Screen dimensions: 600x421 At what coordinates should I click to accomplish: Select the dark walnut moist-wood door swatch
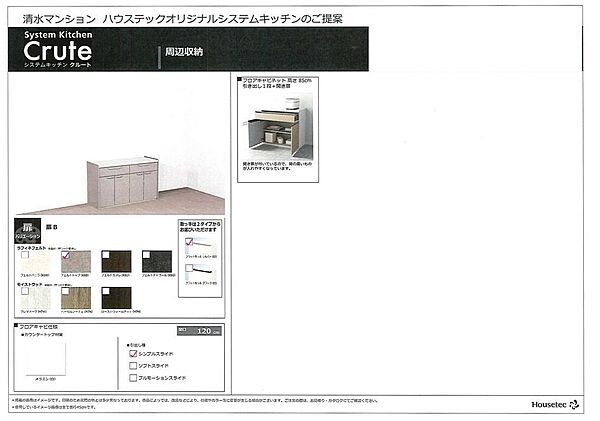(x=116, y=298)
